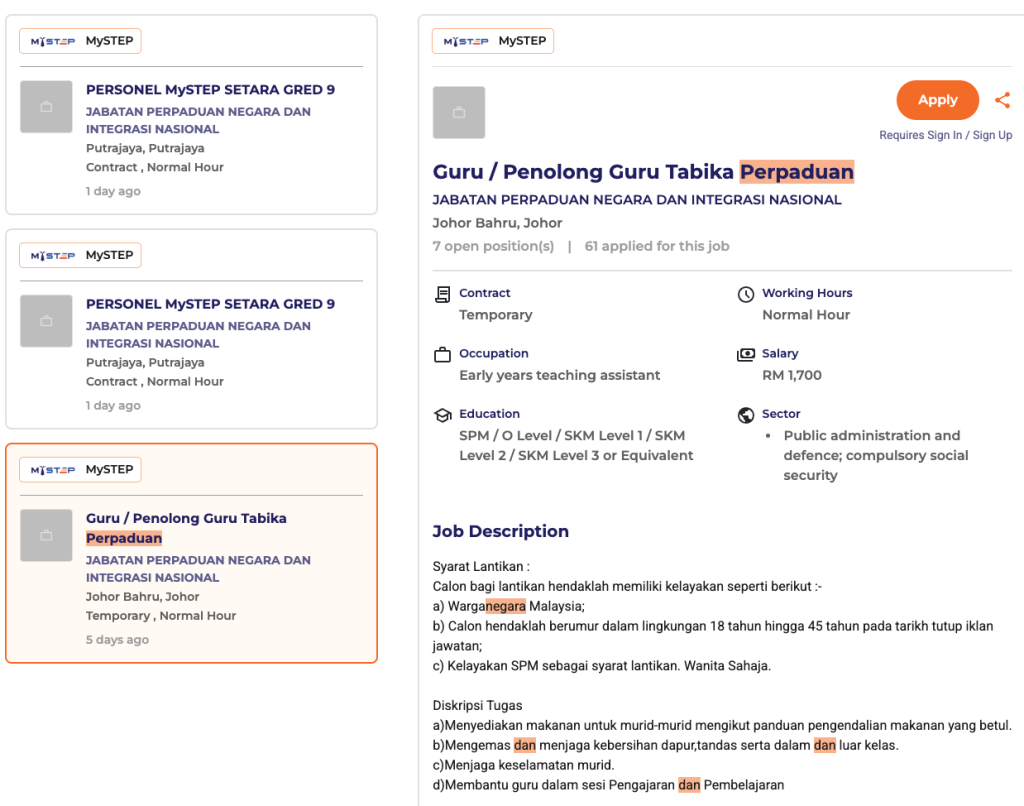Click the MySTEP badge on the first listing card
The height and width of the screenshot is (806, 1024).
click(x=81, y=41)
